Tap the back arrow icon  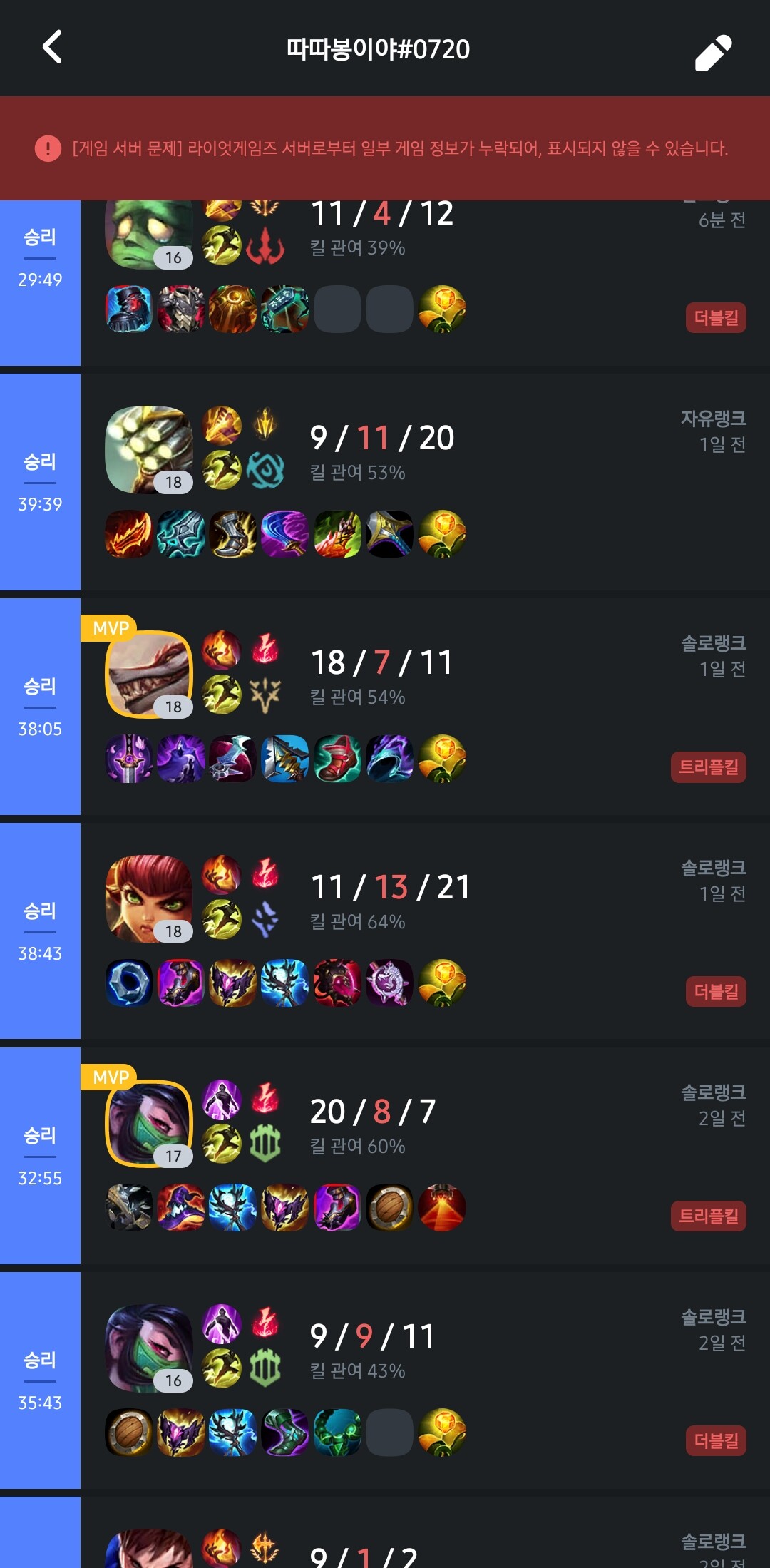click(x=52, y=47)
